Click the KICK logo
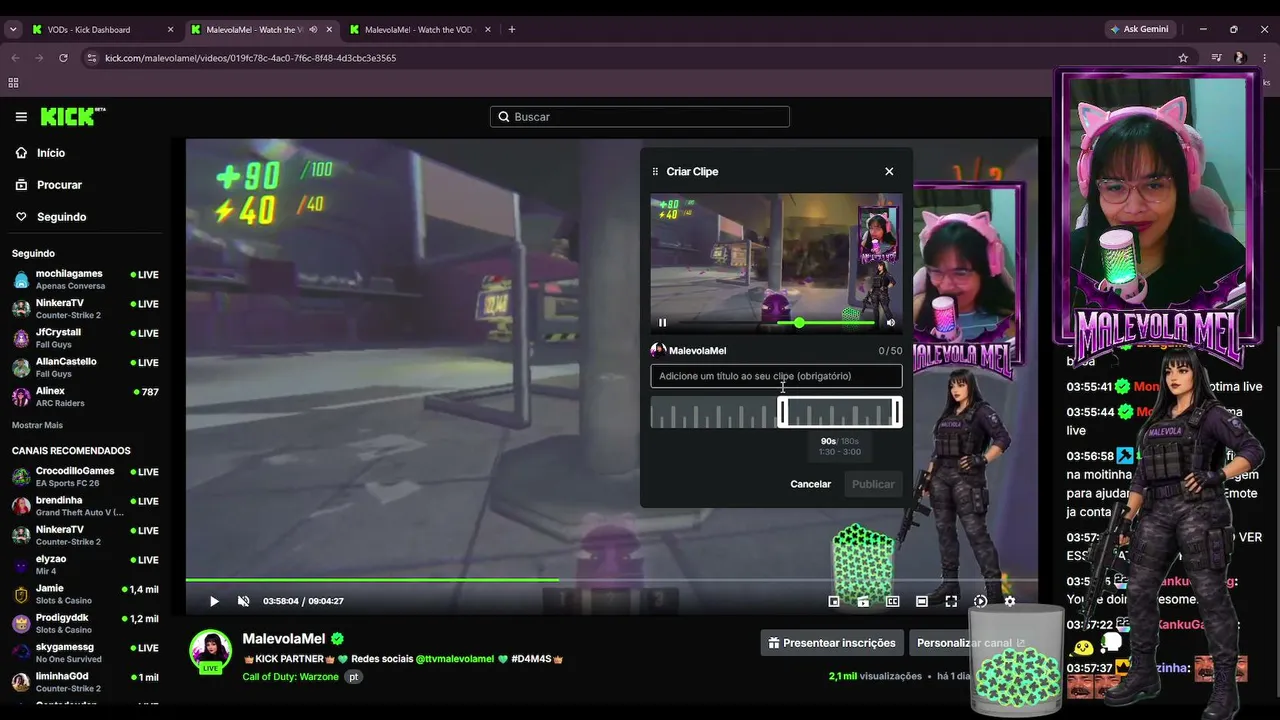Screen dimensions: 1280x720 tap(73, 117)
